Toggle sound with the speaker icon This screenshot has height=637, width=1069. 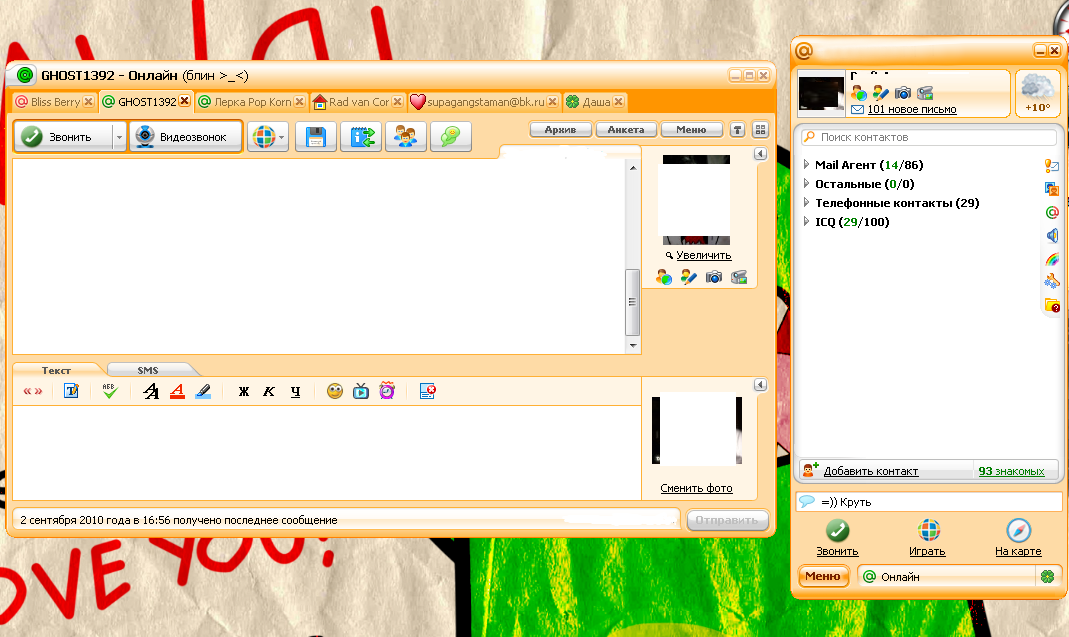1052,235
